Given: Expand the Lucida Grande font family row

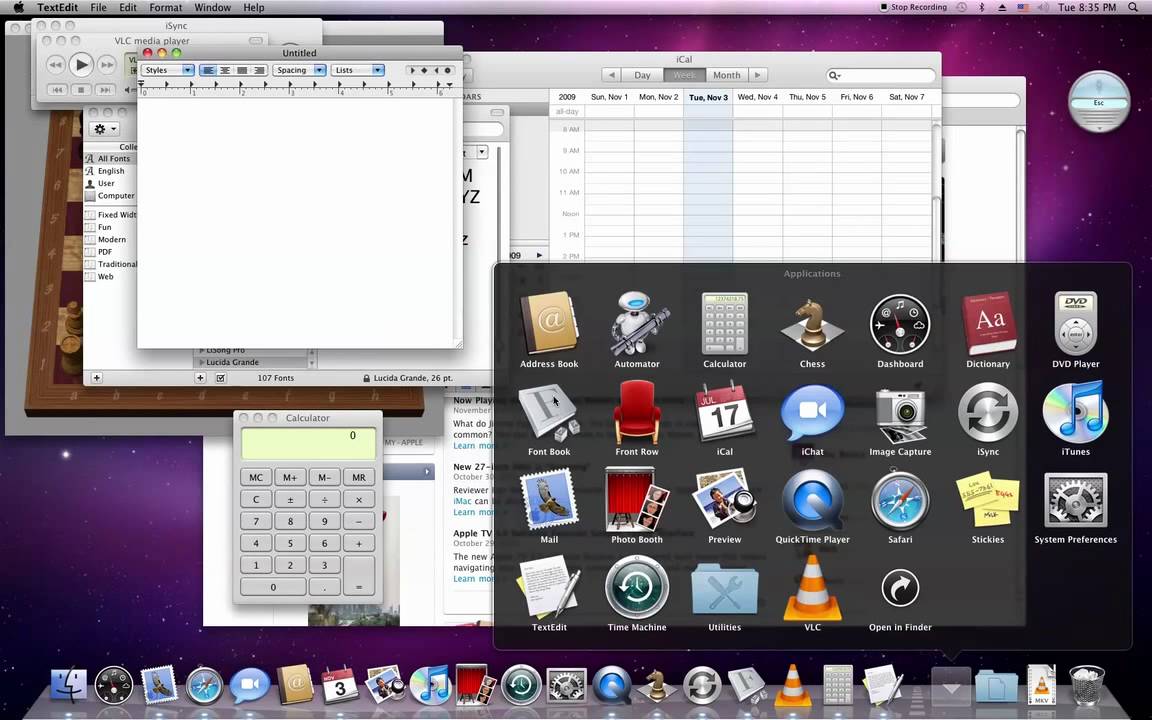Looking at the screenshot, I should point(202,362).
